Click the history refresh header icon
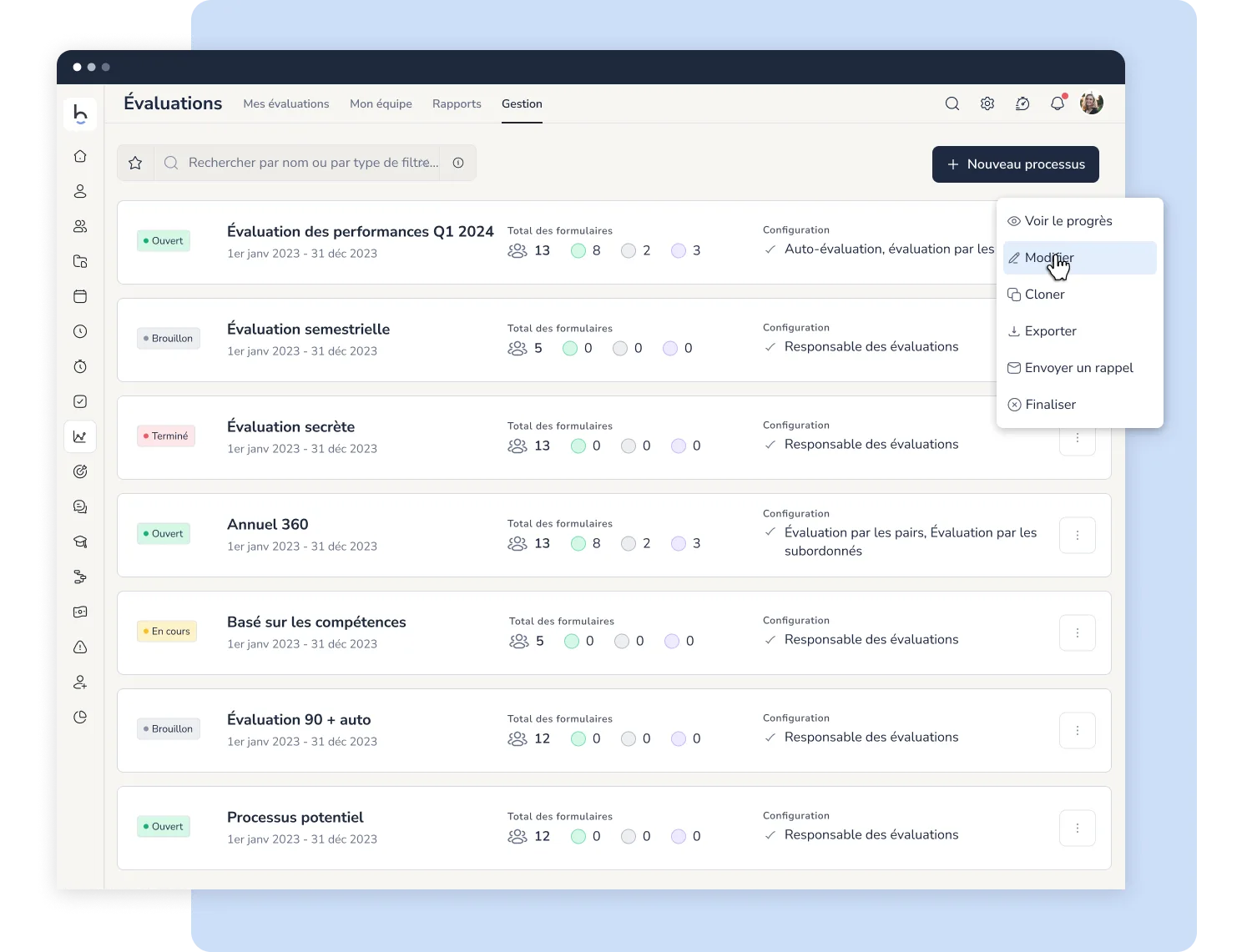The width and height of the screenshot is (1252, 952). click(1022, 103)
